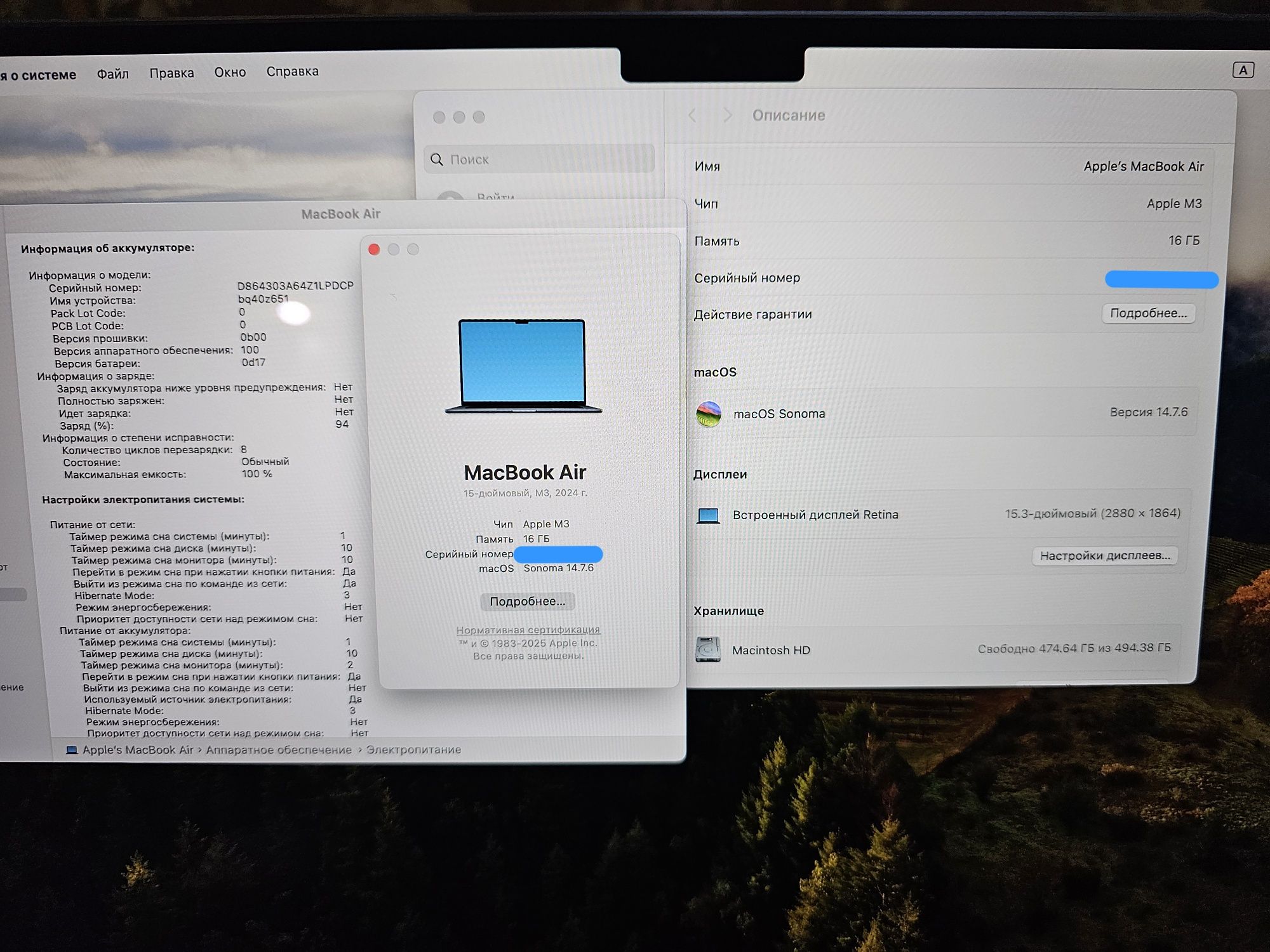Click the laptop icon in the path bar

[x=72, y=750]
